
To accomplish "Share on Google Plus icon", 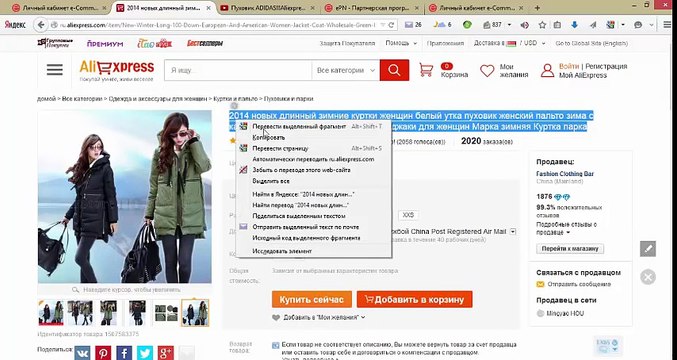I will click(x=165, y=353).
